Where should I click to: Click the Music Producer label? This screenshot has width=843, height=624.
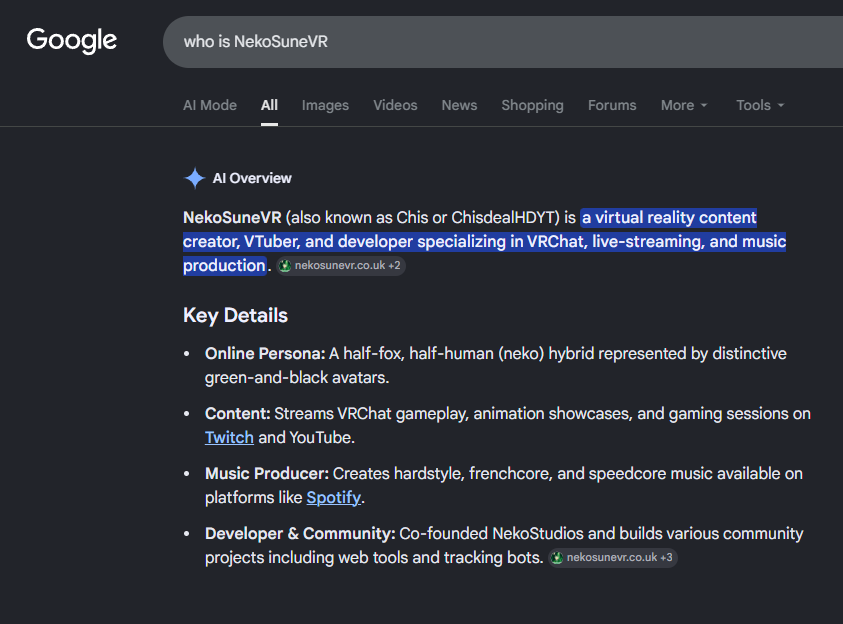tap(267, 474)
